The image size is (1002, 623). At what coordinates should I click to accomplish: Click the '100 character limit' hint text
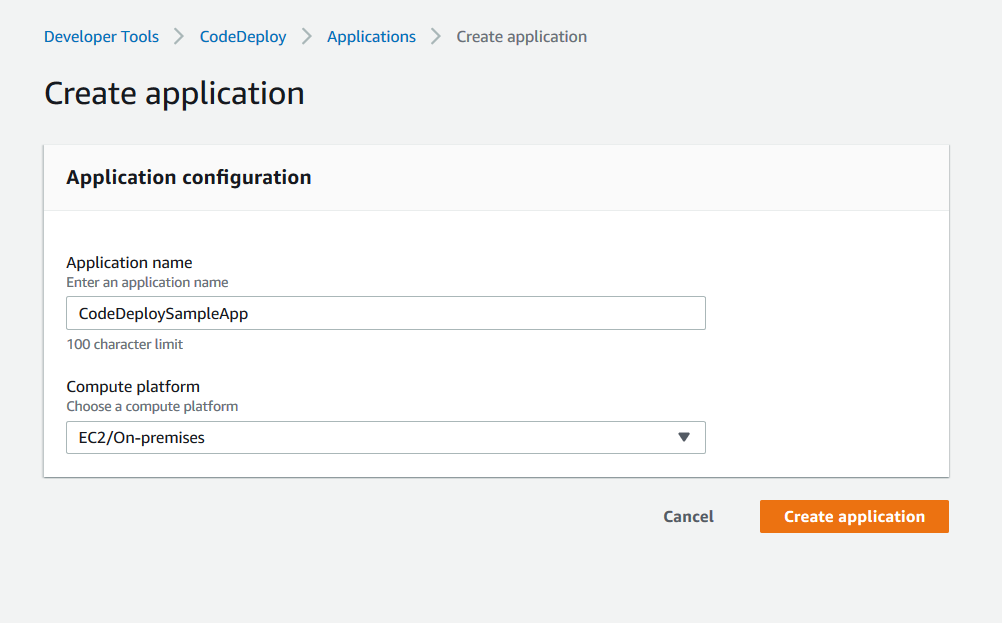(125, 344)
